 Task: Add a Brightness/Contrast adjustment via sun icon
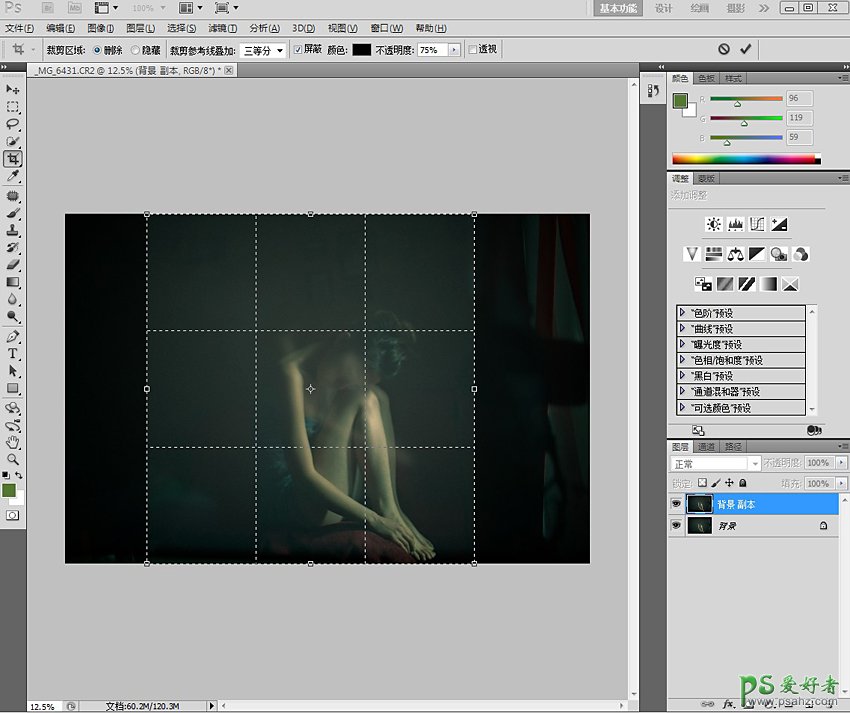(x=714, y=225)
